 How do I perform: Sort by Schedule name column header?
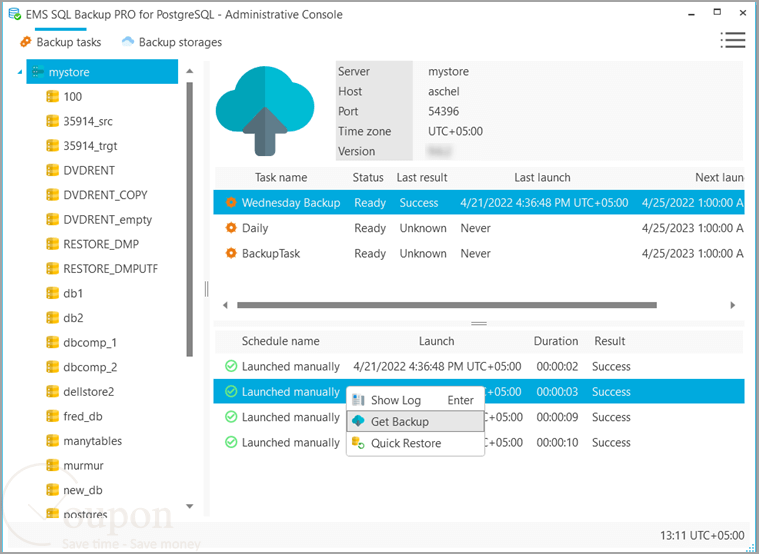point(280,341)
